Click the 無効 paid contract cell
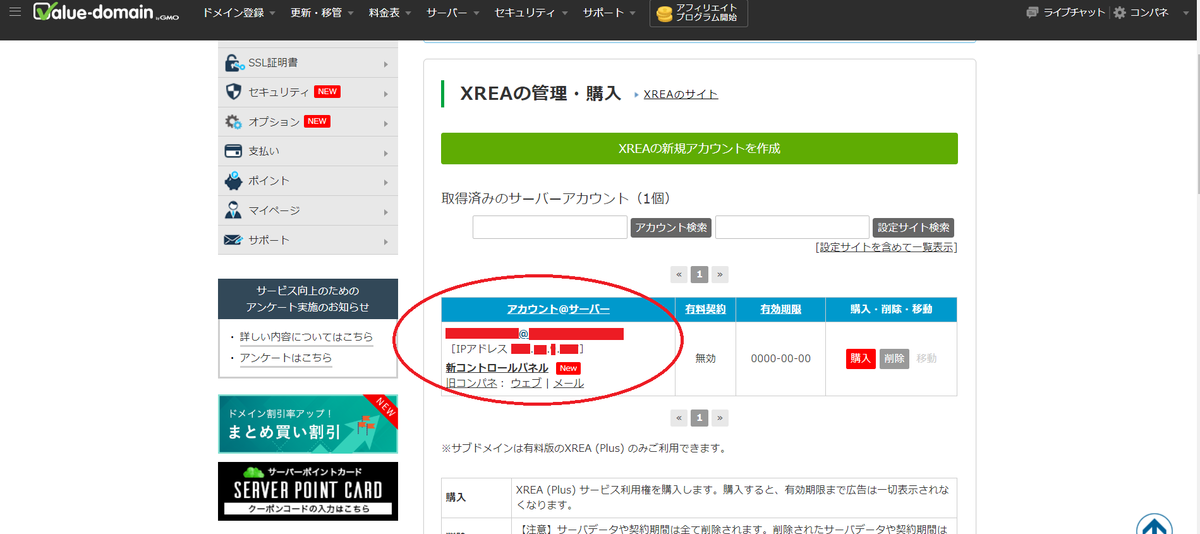This screenshot has height=534, width=1200. [x=706, y=358]
